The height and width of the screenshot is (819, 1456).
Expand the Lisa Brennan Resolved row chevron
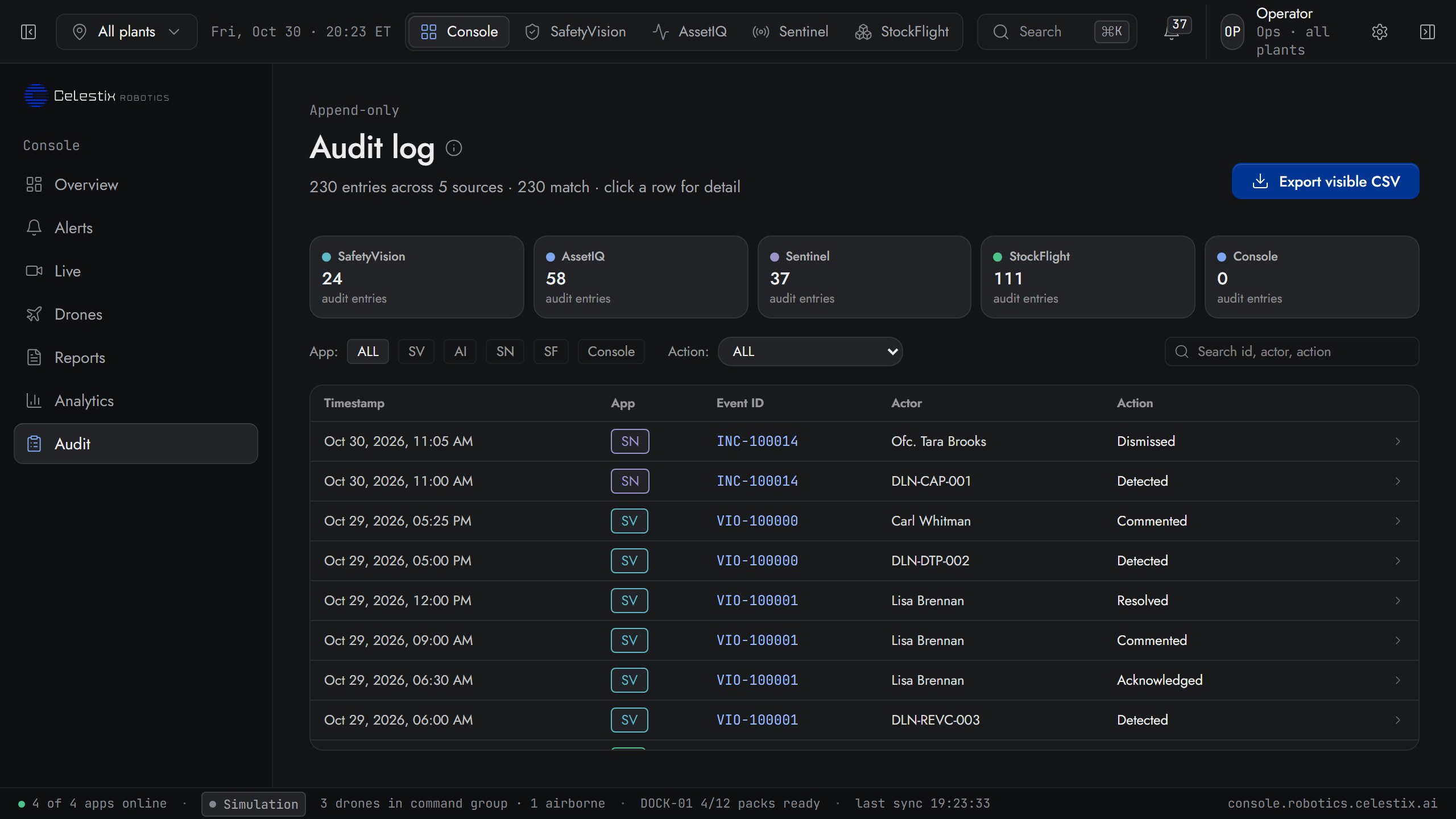point(1397,601)
